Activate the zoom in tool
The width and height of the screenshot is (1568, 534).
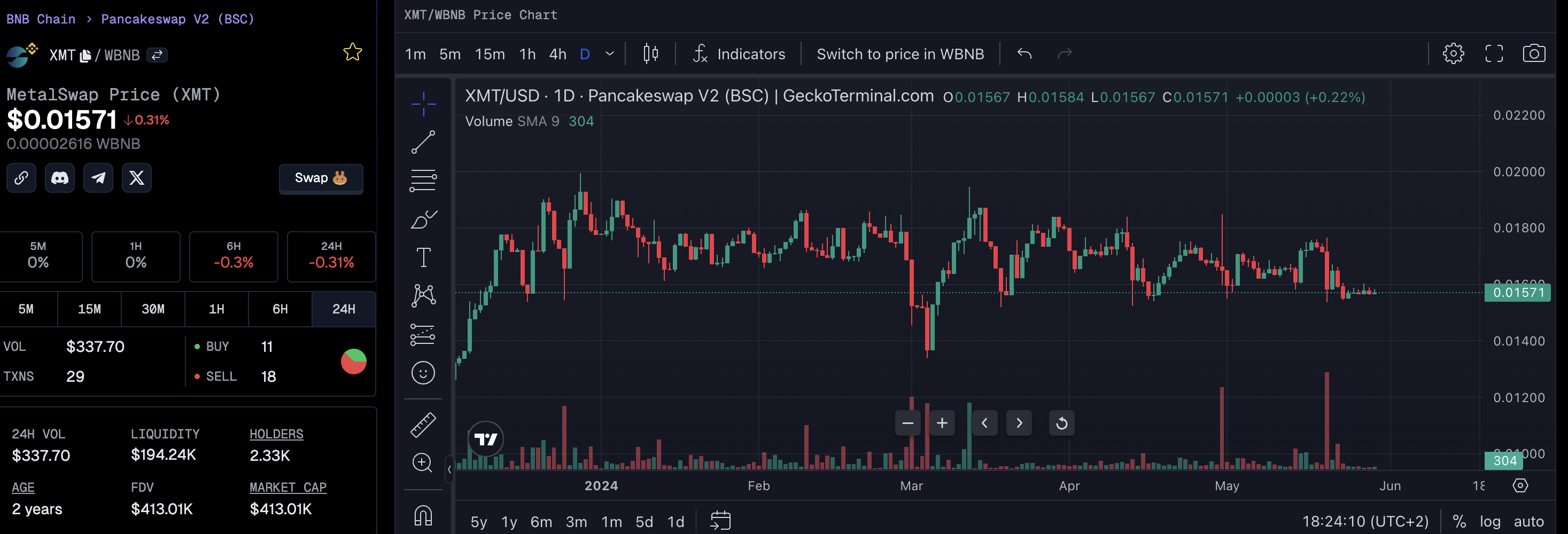click(422, 463)
